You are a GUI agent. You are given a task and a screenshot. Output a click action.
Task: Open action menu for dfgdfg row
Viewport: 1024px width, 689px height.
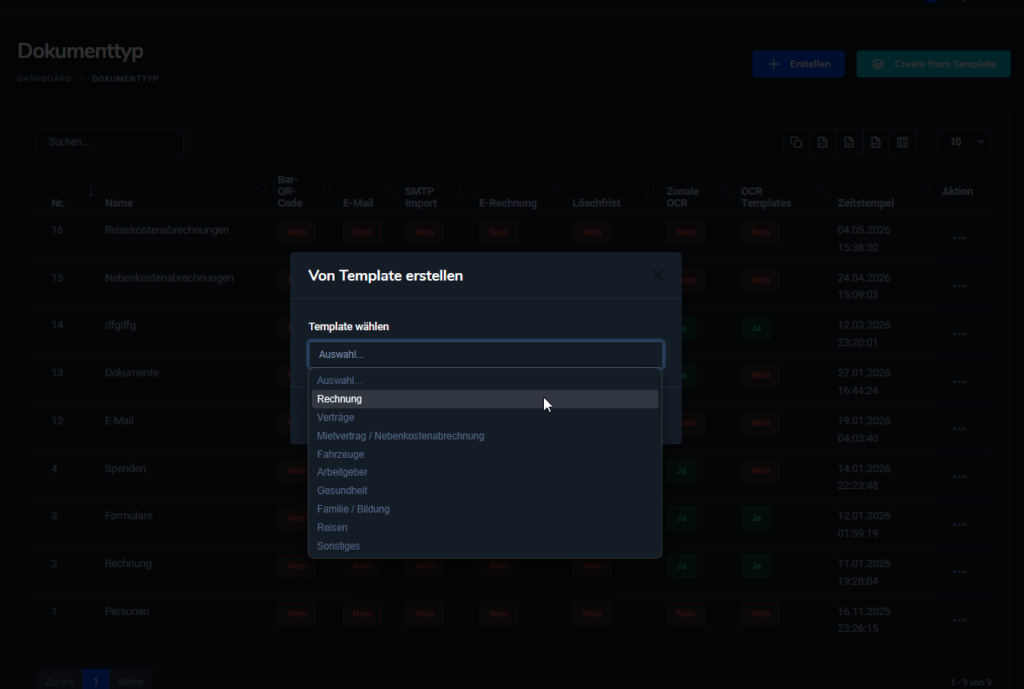point(959,334)
